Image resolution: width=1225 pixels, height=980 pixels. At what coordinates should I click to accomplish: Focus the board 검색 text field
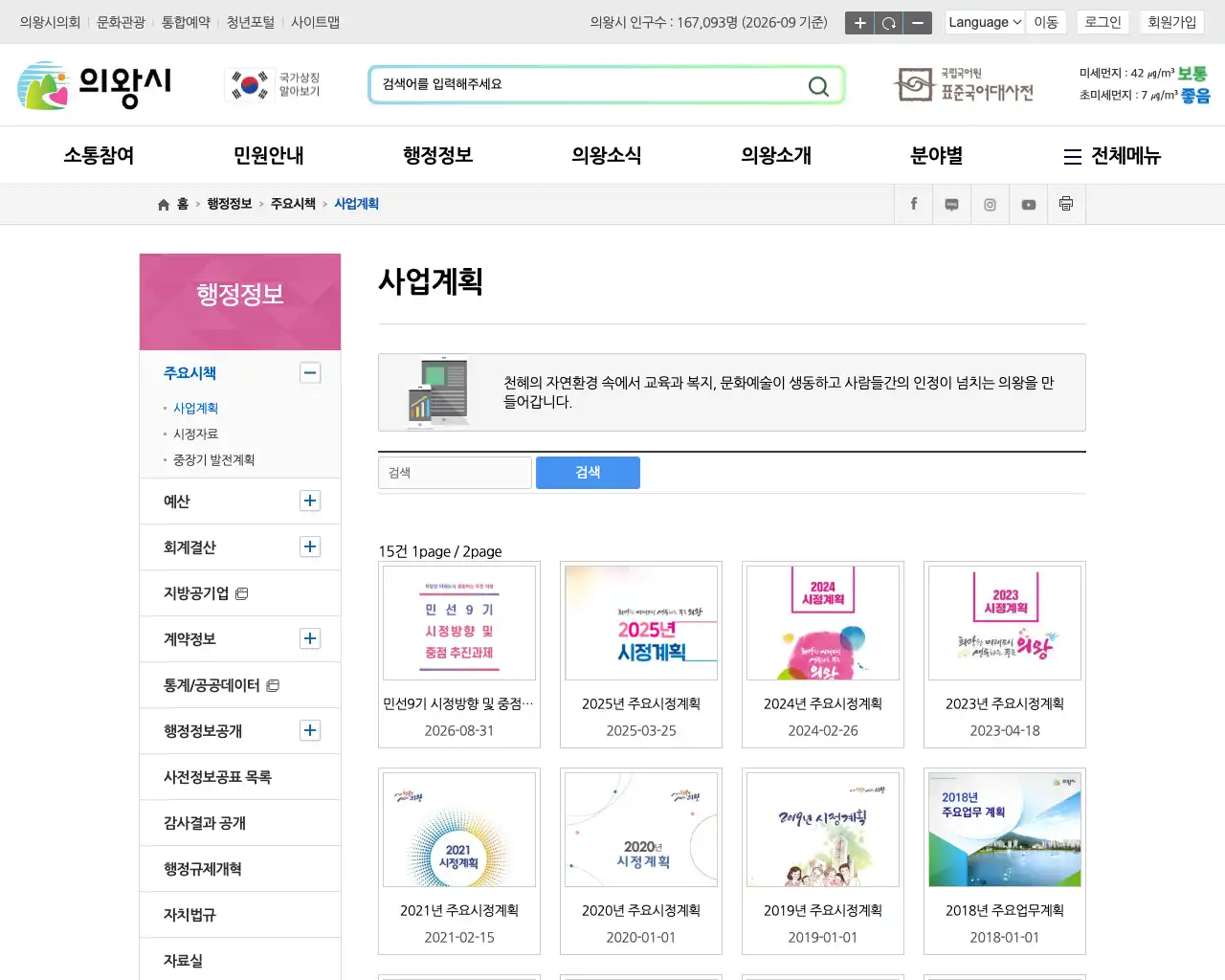tap(455, 473)
